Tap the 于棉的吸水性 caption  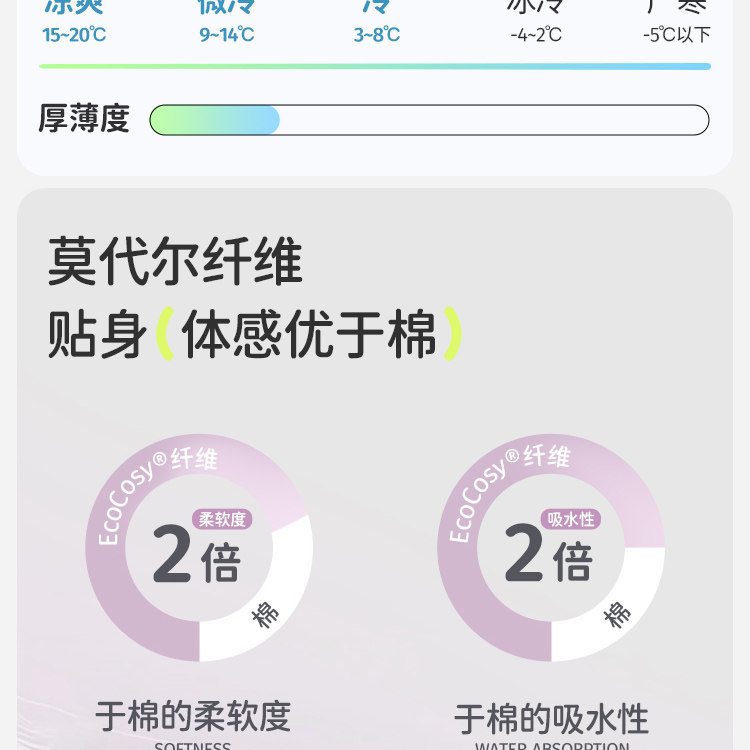(551, 719)
